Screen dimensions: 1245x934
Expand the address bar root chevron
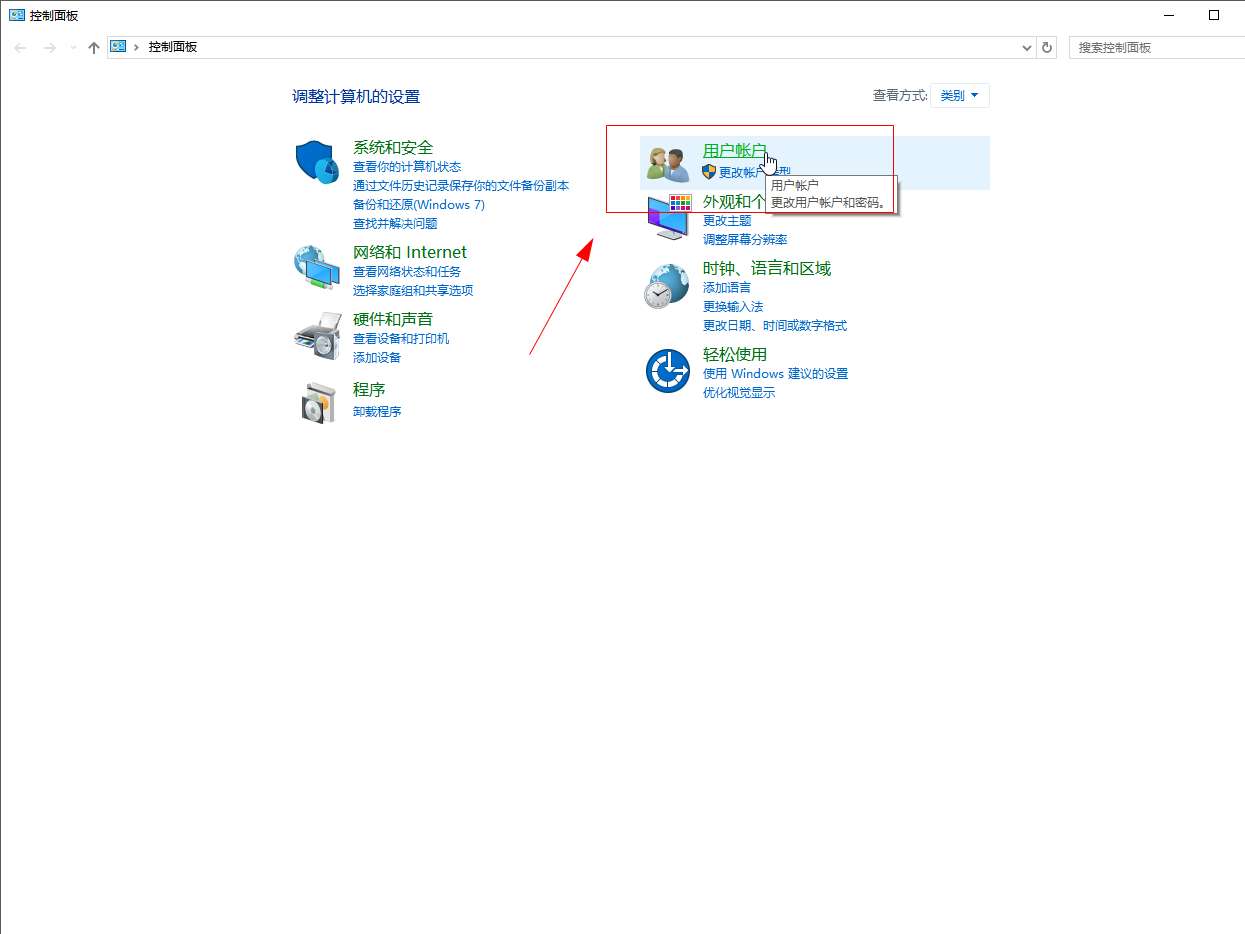click(x=136, y=47)
